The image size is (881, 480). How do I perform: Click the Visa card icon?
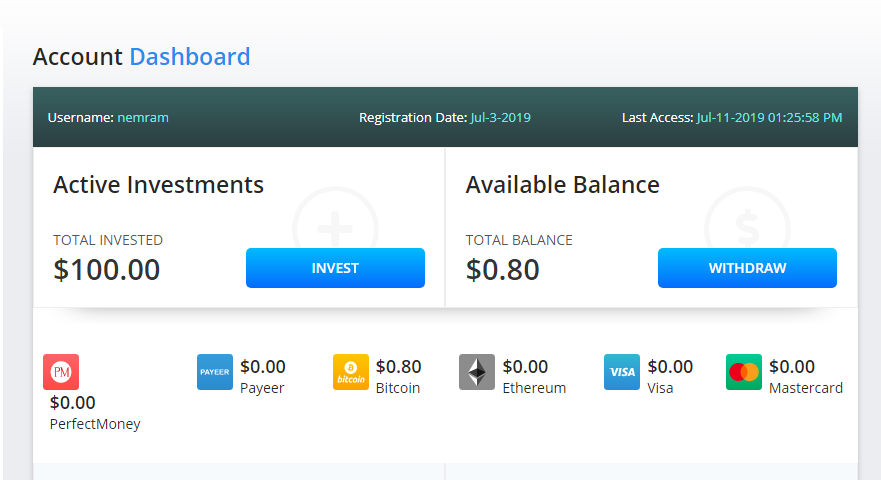pyautogui.click(x=622, y=372)
